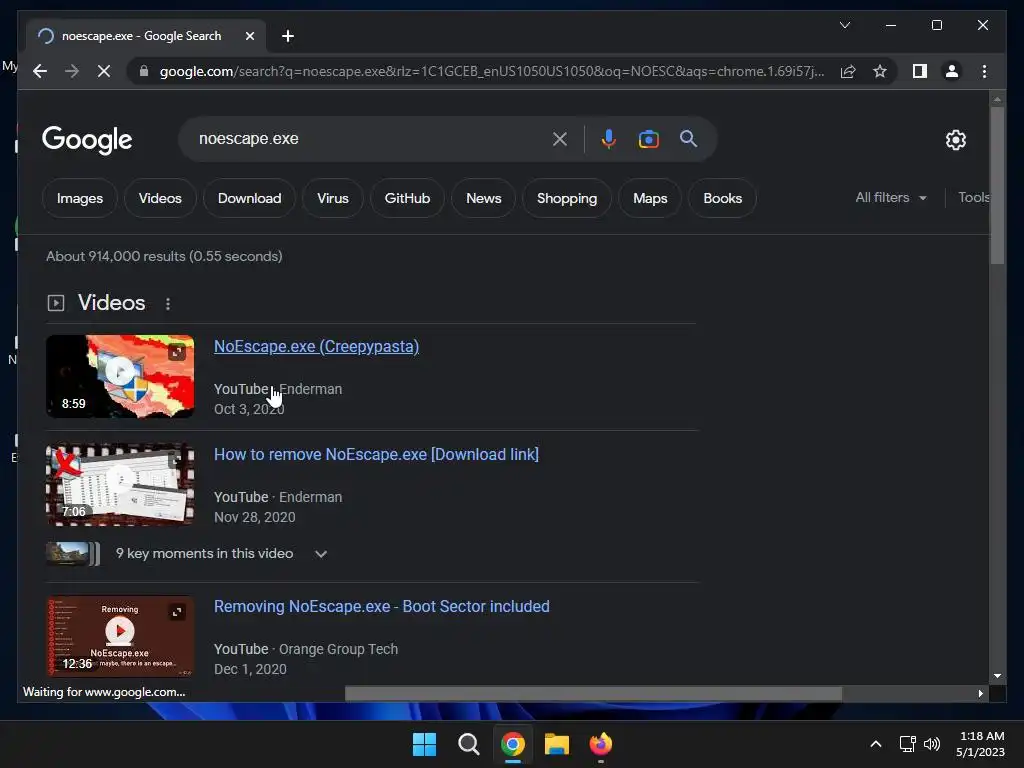
Task: Submit search with the magnifying glass icon
Action: click(x=688, y=138)
